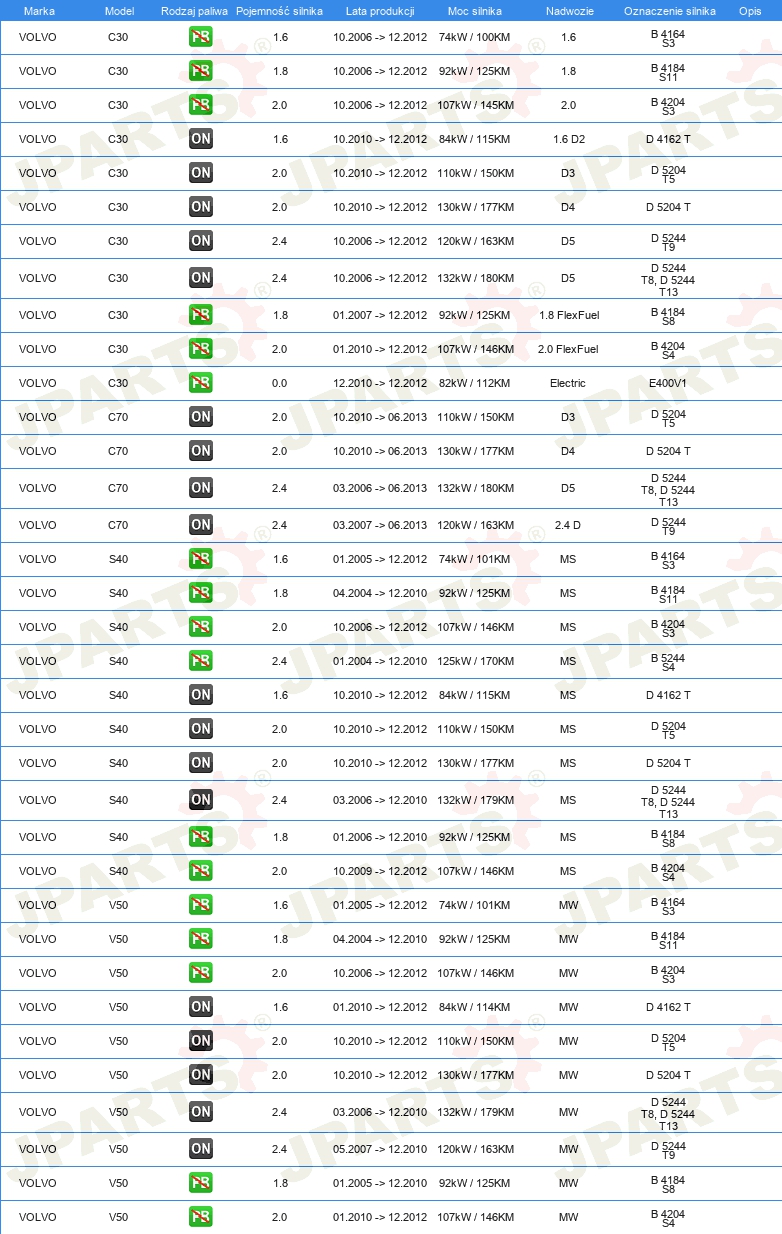The height and width of the screenshot is (1234, 782).
Task: Click the 84kW / 114KM power cell
Action: tap(476, 1007)
